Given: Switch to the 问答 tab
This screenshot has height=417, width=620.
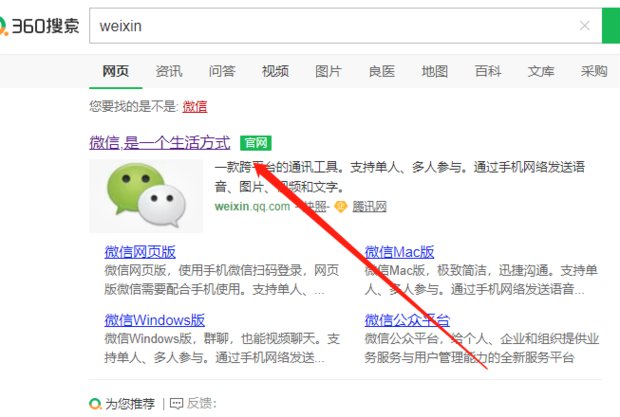Looking at the screenshot, I should pos(222,71).
